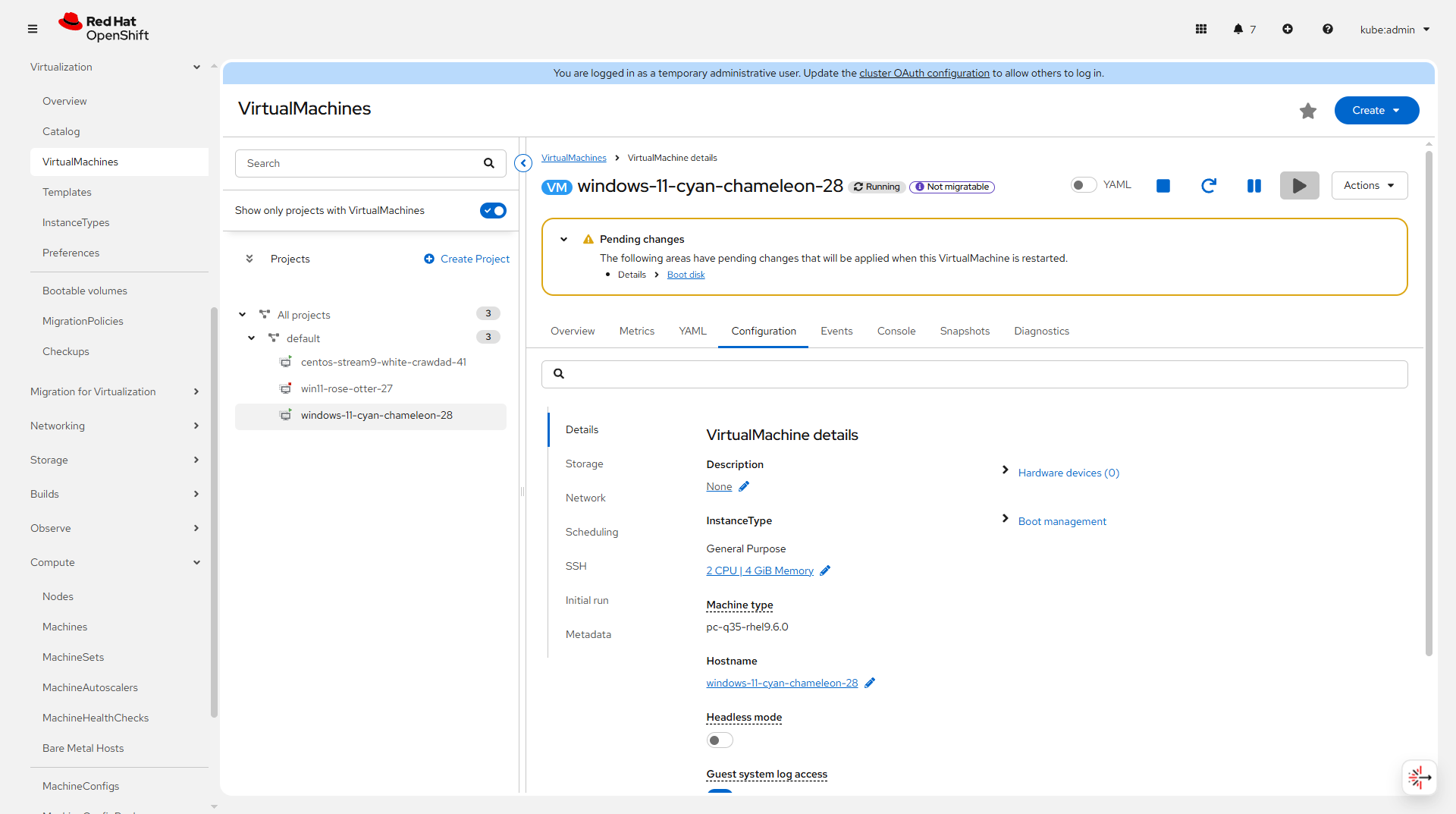
Task: Open the Actions dropdown
Action: 1370,186
